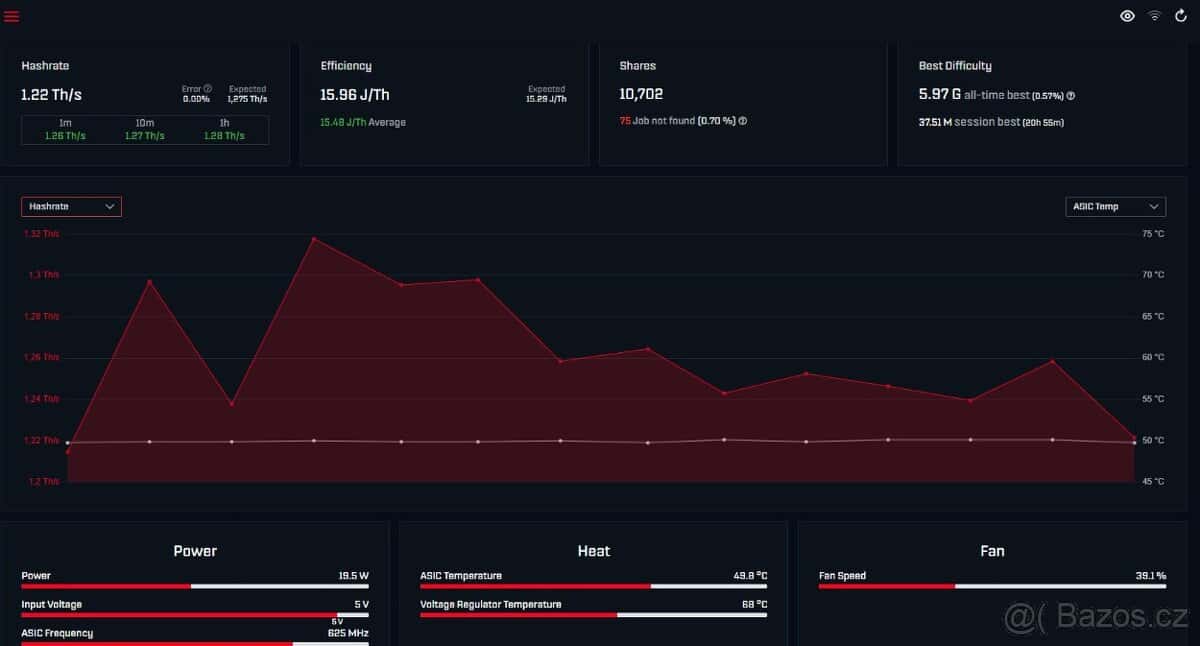Image resolution: width=1200 pixels, height=646 pixels.
Task: Click the Fan Speed progress bar
Action: (991, 586)
